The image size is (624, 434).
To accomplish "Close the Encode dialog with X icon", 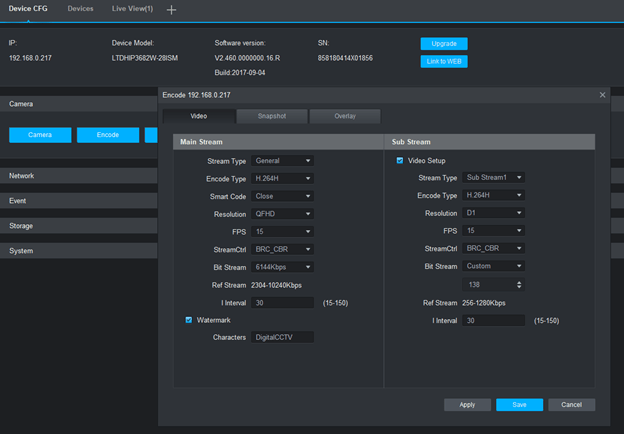I will (x=602, y=95).
